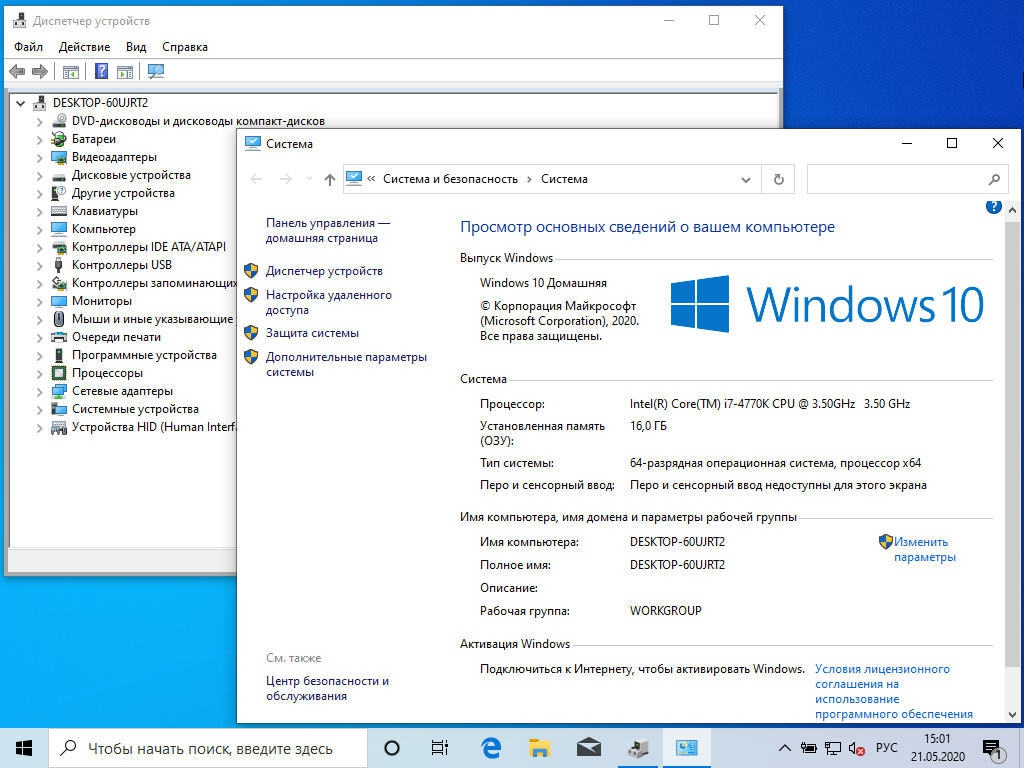1024x768 pixels.
Task: Select the Мониторы category icon
Action: coord(59,301)
